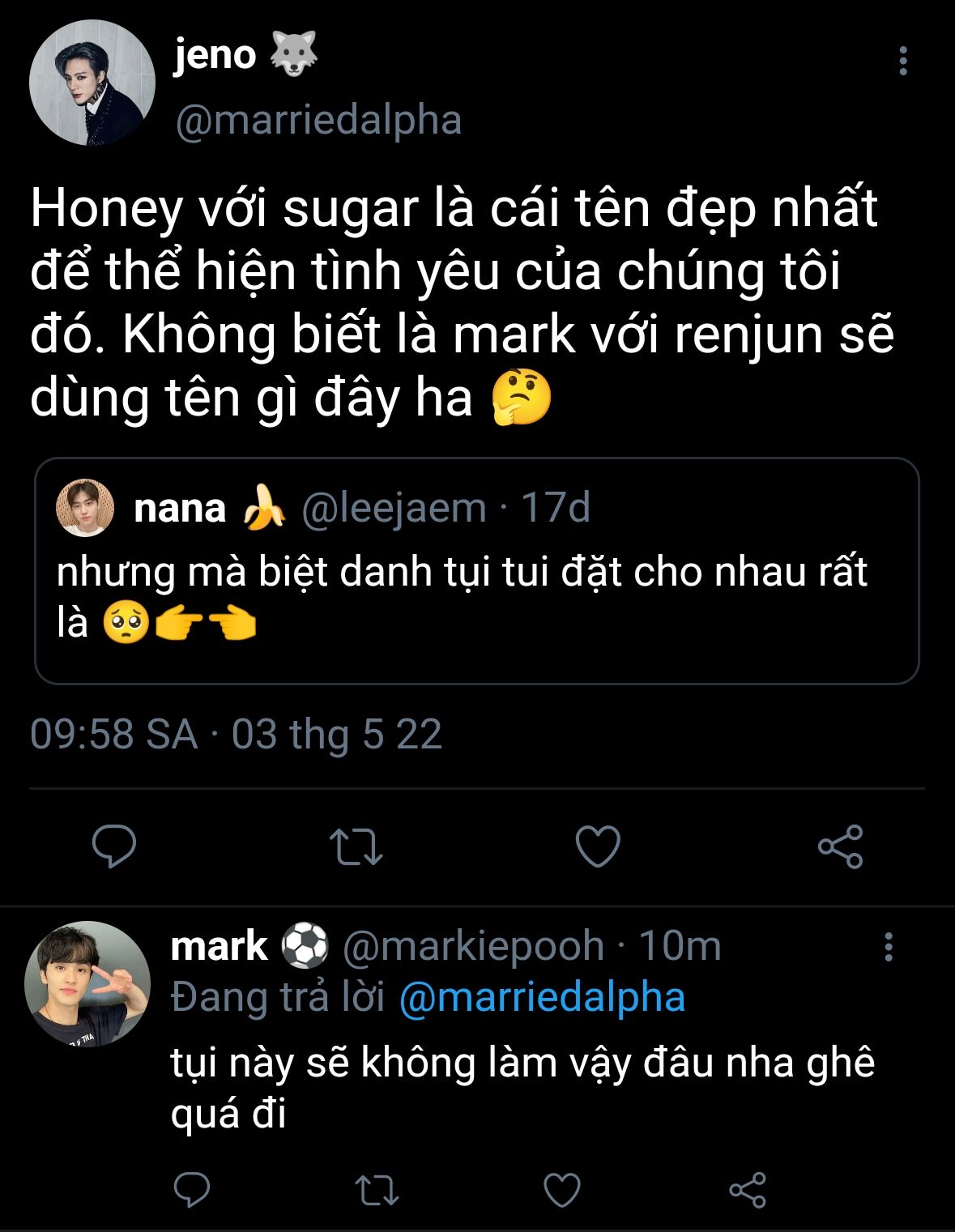Open the @marriedalpha mention link in reply
This screenshot has height=1232, width=955.
542,997
